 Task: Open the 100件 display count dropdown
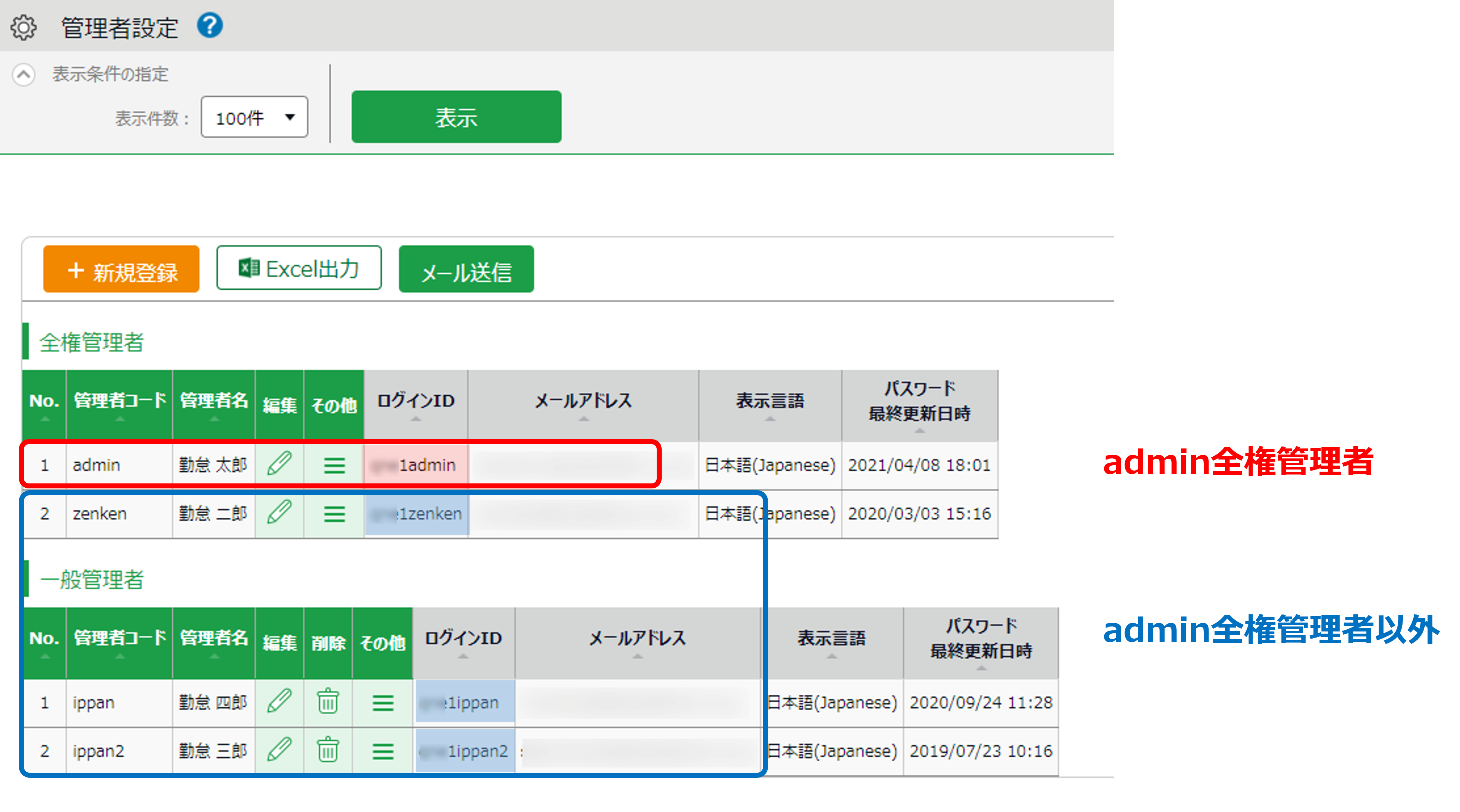coord(254,117)
